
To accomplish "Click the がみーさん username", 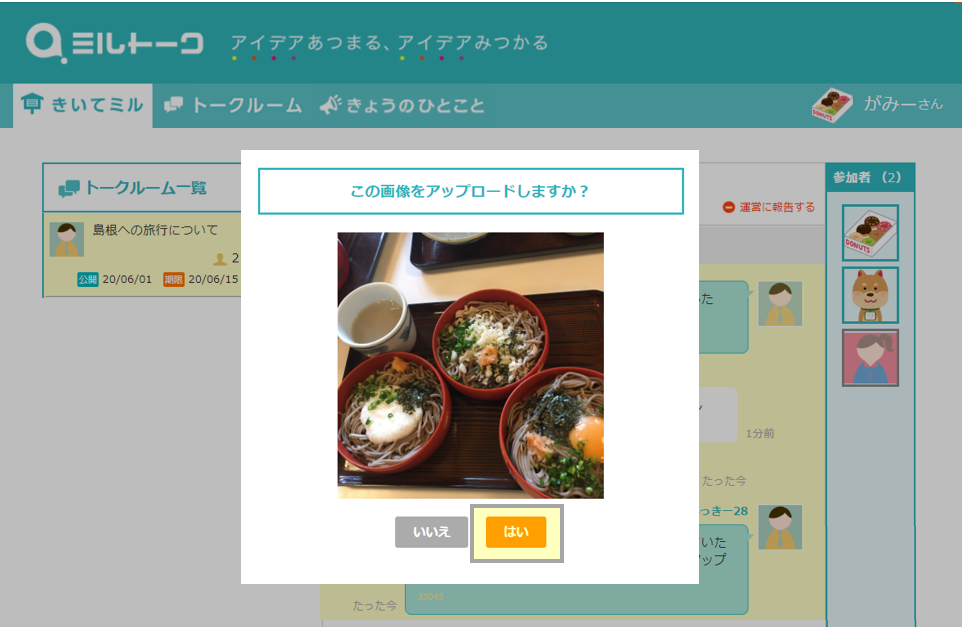I will tap(902, 104).
